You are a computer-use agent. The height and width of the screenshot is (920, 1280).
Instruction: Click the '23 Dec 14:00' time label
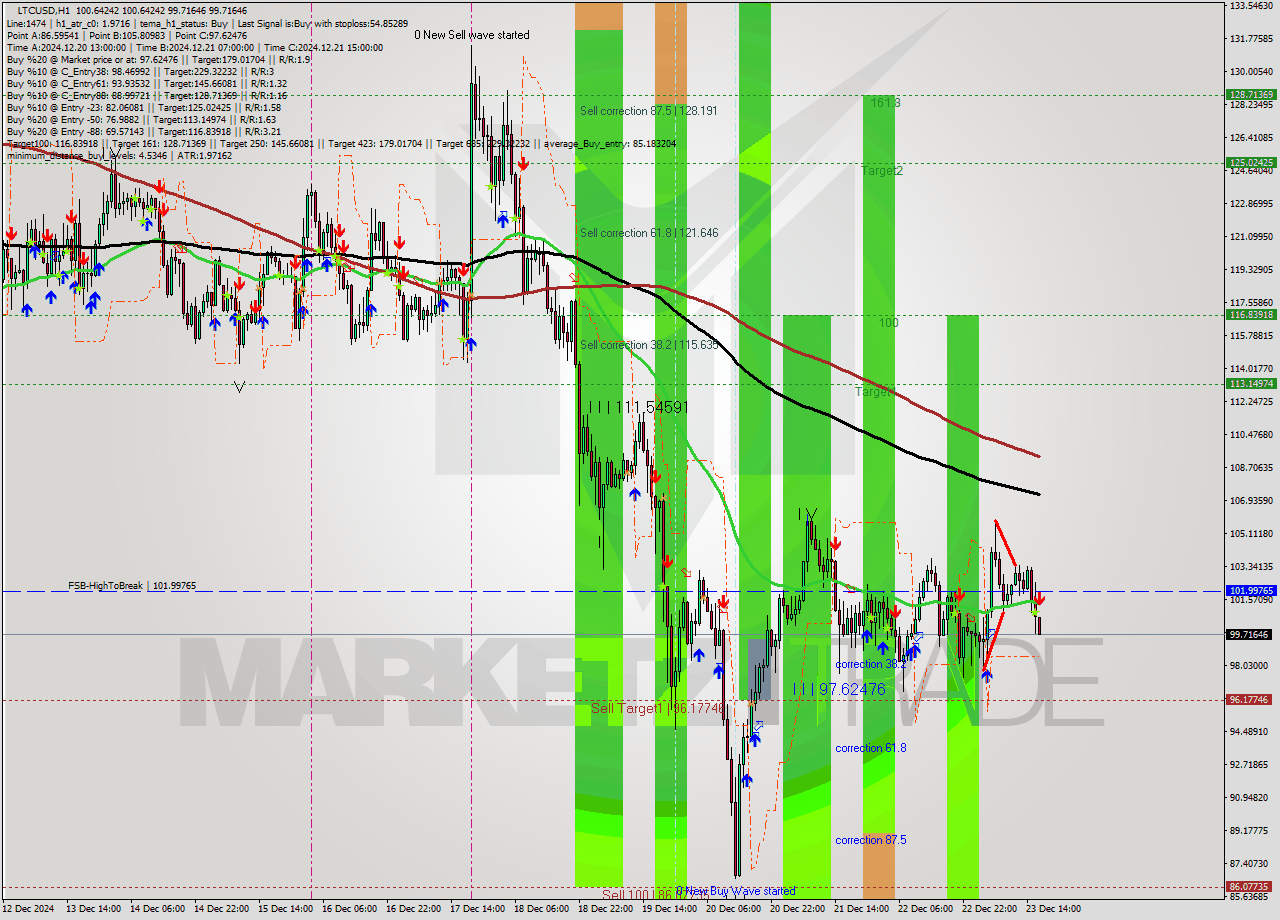point(1054,909)
